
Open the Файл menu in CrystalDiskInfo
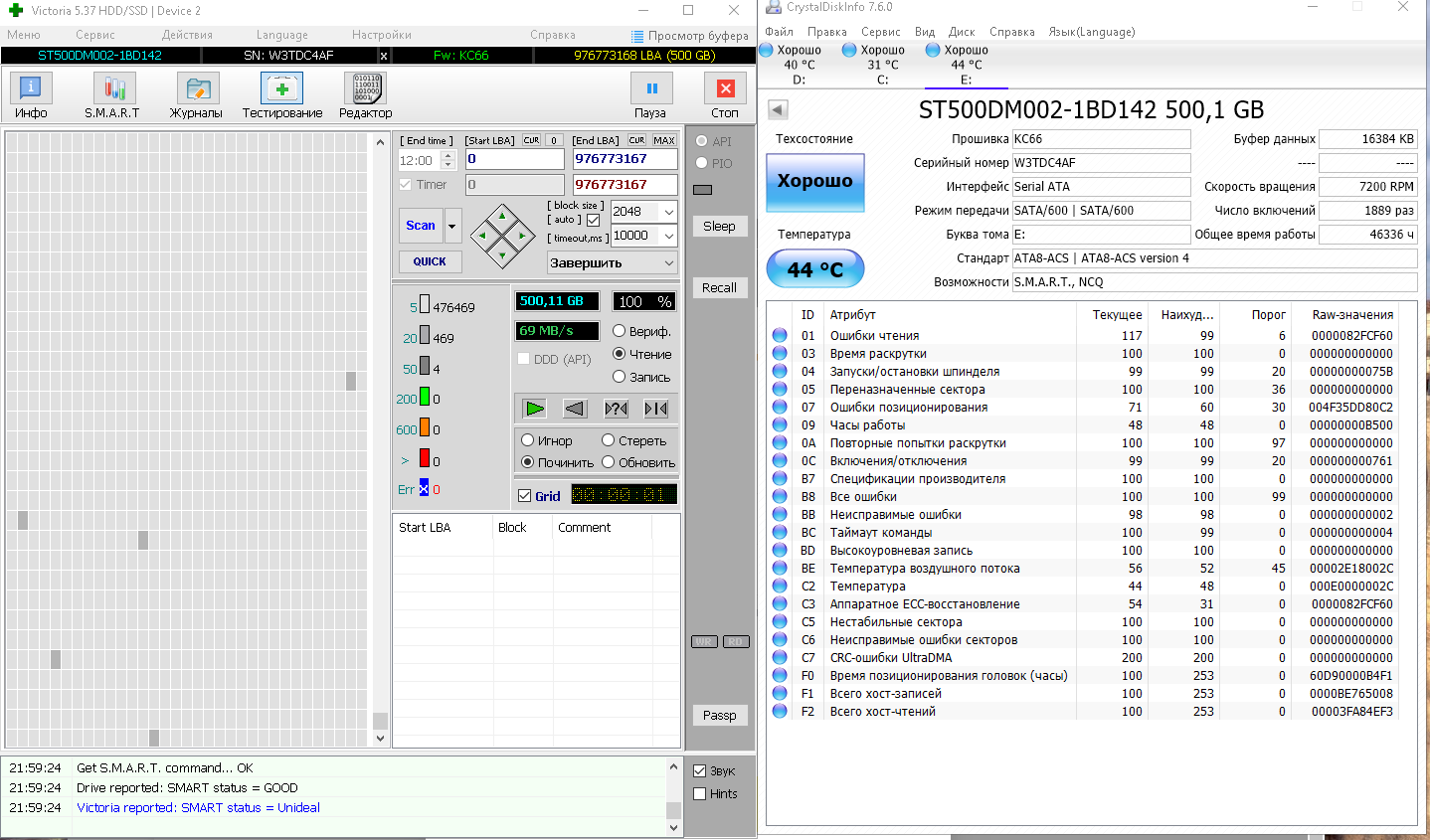779,32
